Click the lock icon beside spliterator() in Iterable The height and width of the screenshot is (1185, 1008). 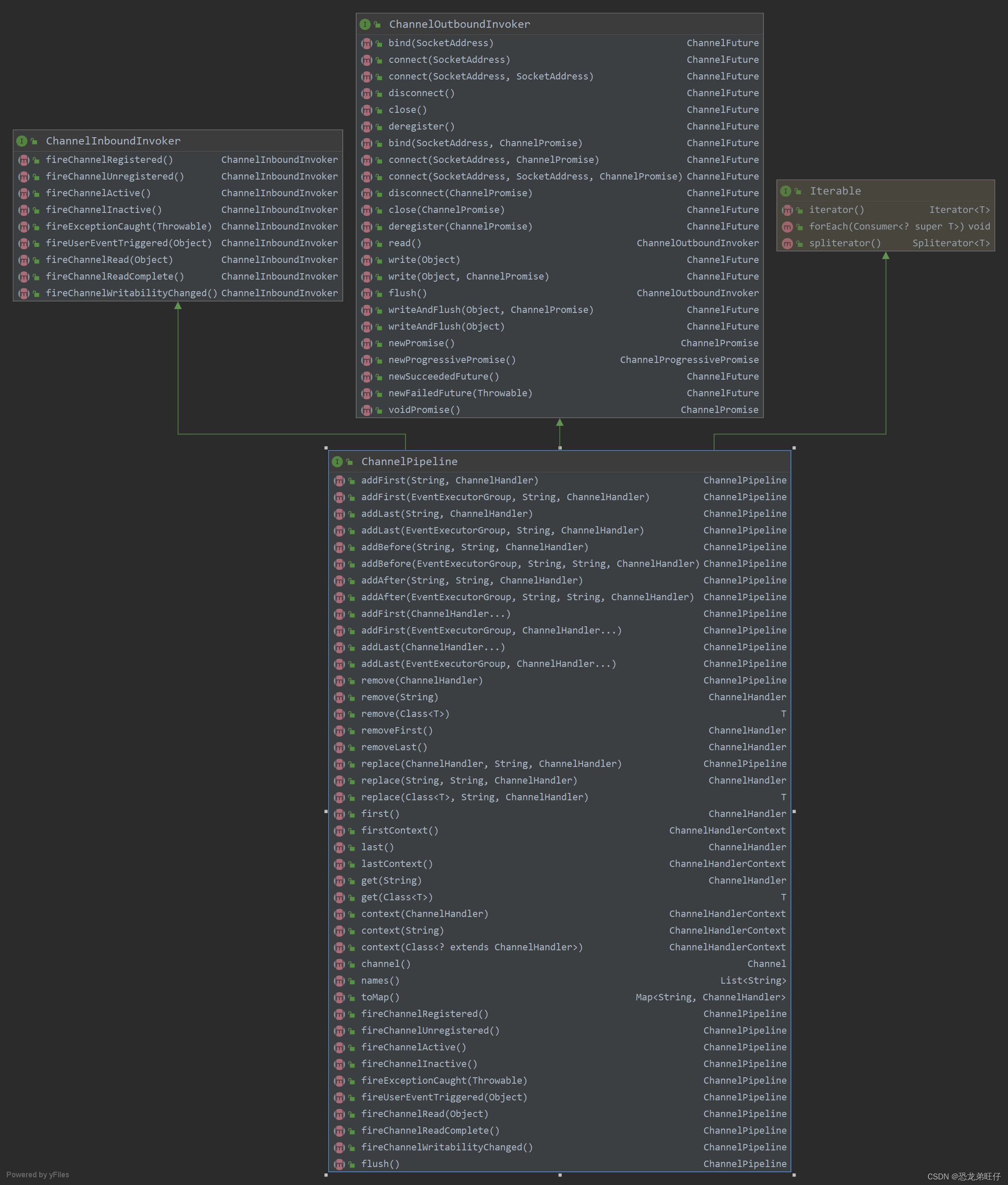coord(799,243)
